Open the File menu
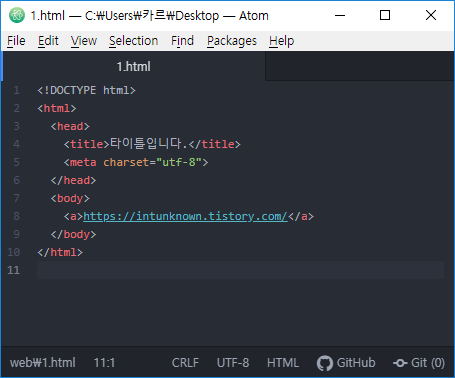 coord(16,41)
